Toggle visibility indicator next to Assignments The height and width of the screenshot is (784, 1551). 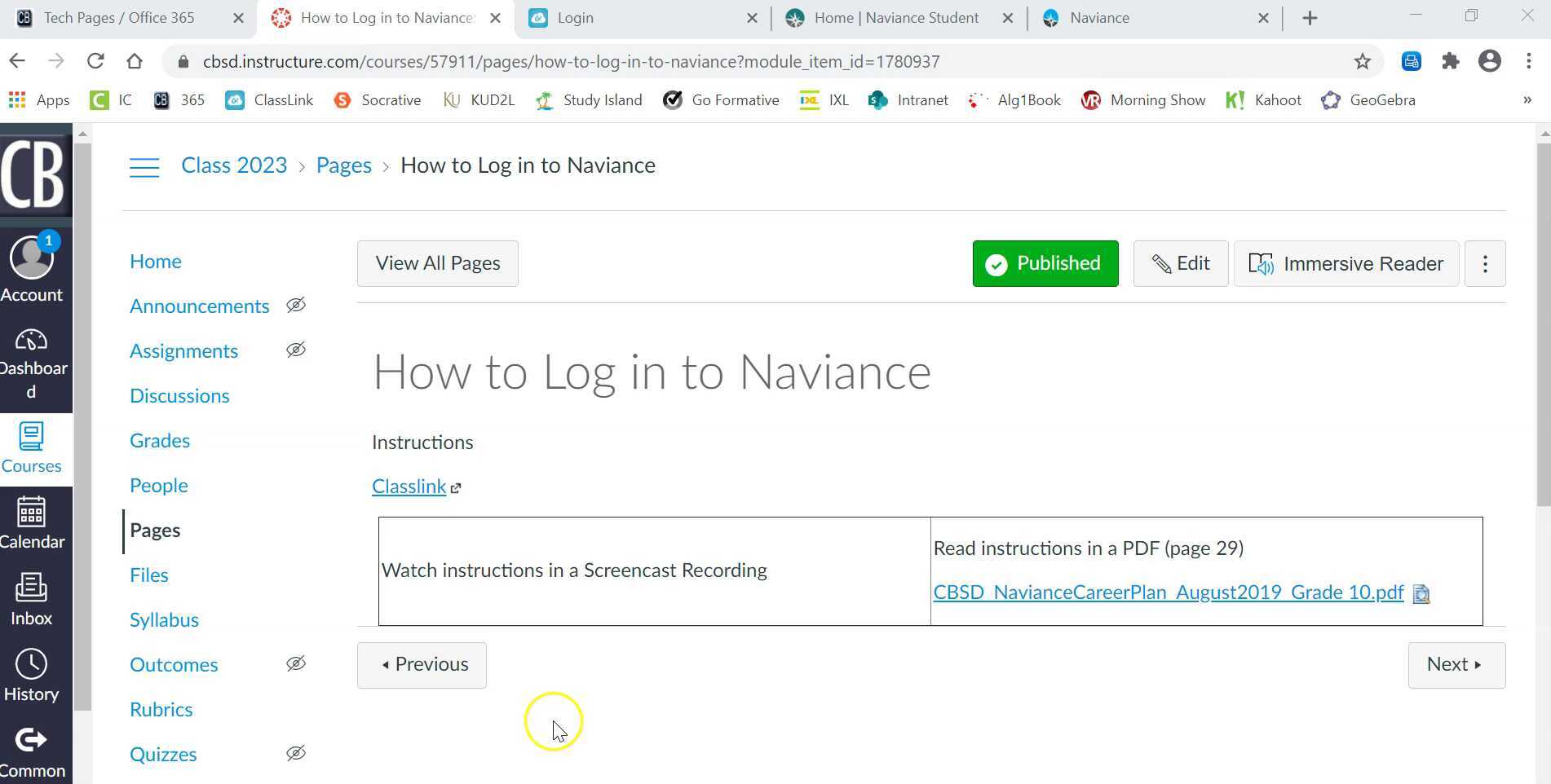click(x=296, y=350)
